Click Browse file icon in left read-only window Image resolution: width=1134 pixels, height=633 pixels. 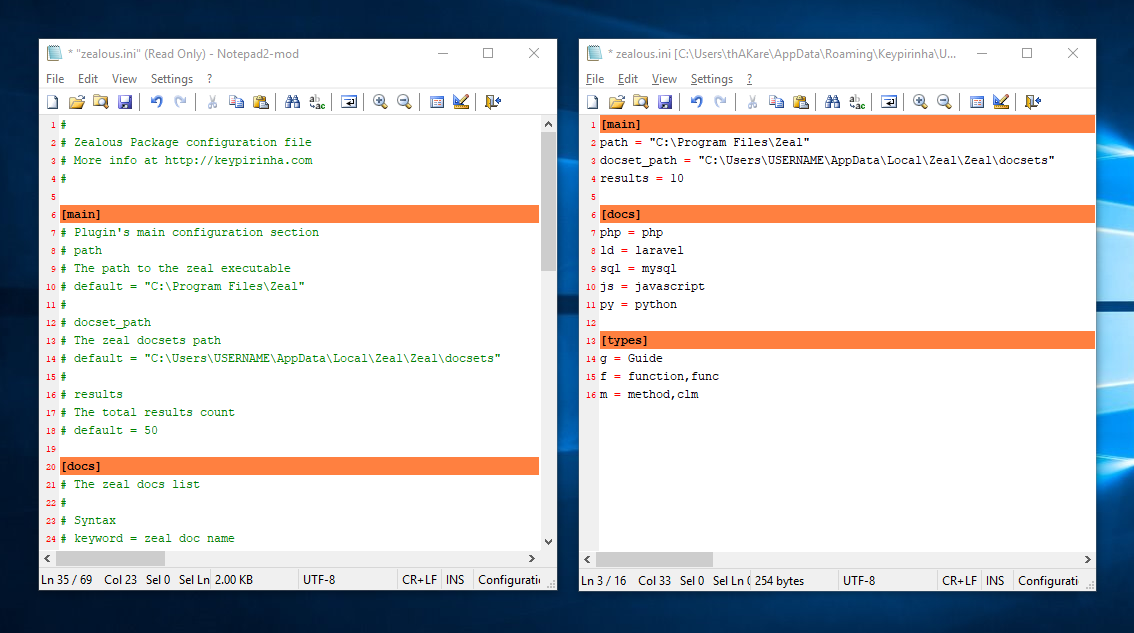click(x=101, y=102)
